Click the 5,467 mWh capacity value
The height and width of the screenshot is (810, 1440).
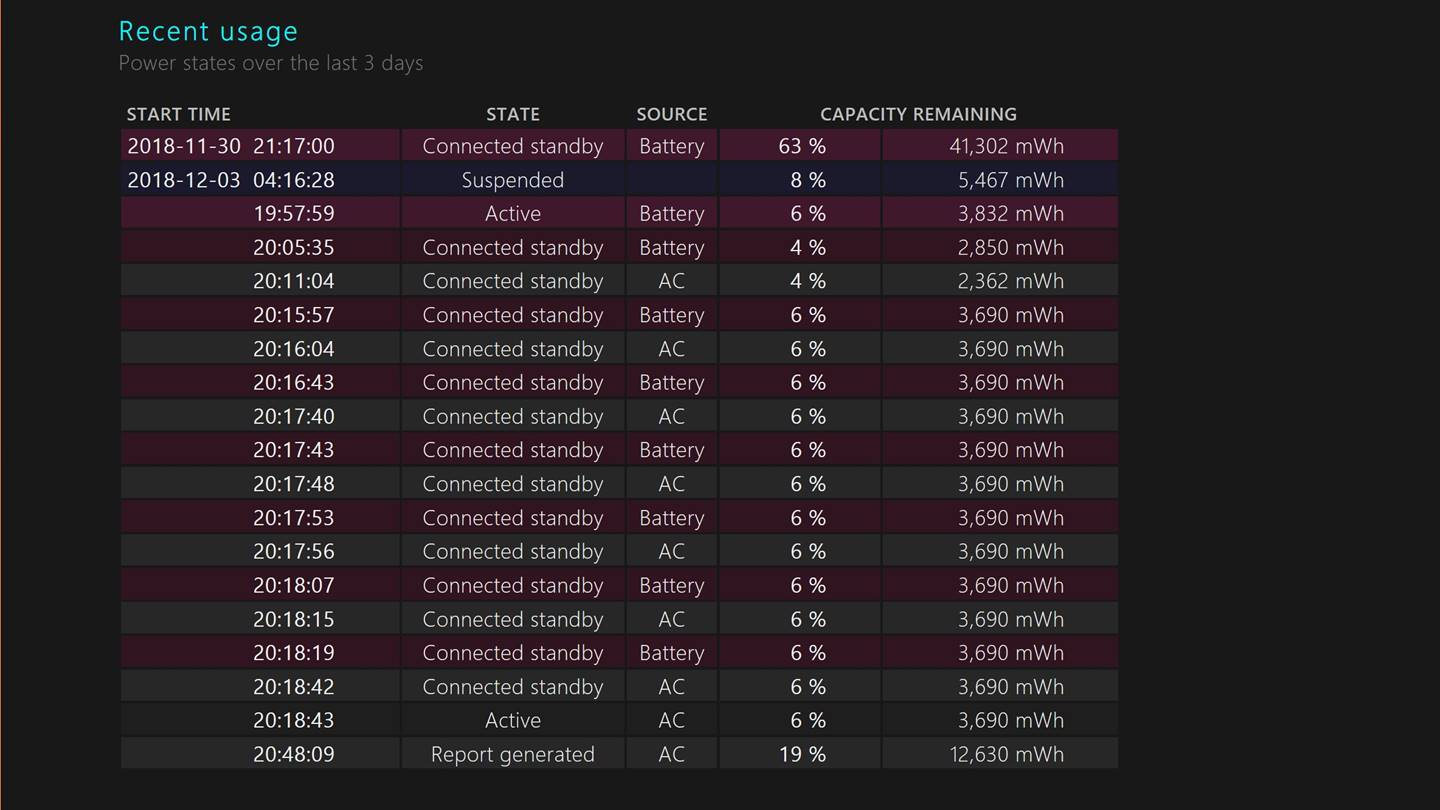coord(1010,180)
